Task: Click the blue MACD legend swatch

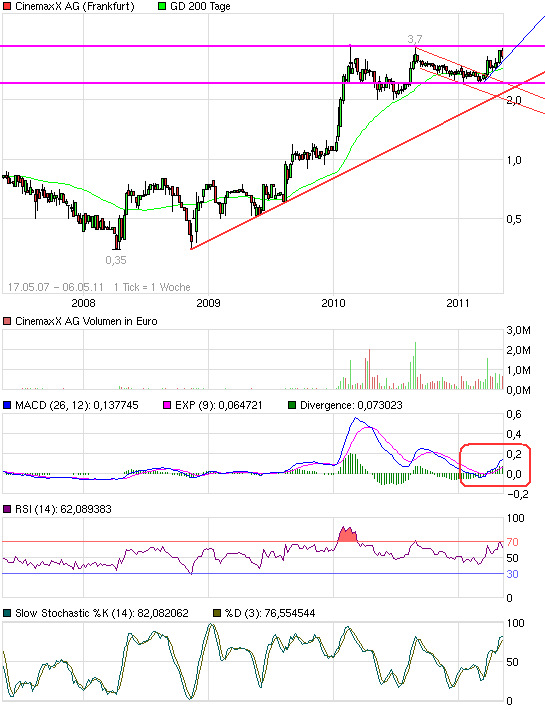Action: [7, 405]
